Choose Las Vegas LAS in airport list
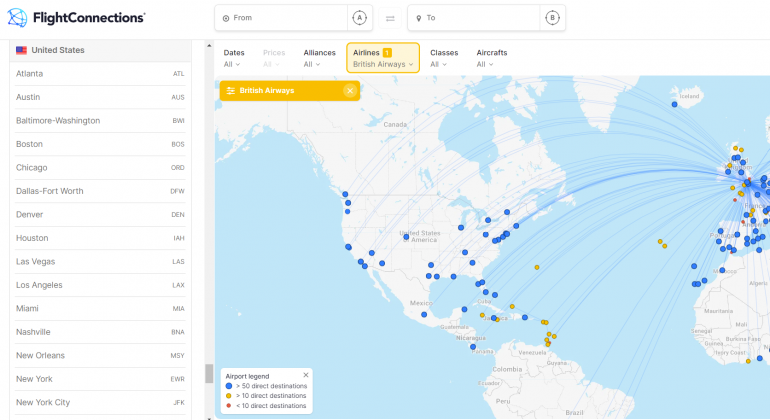Viewport: 770px width, 420px height. click(x=100, y=262)
